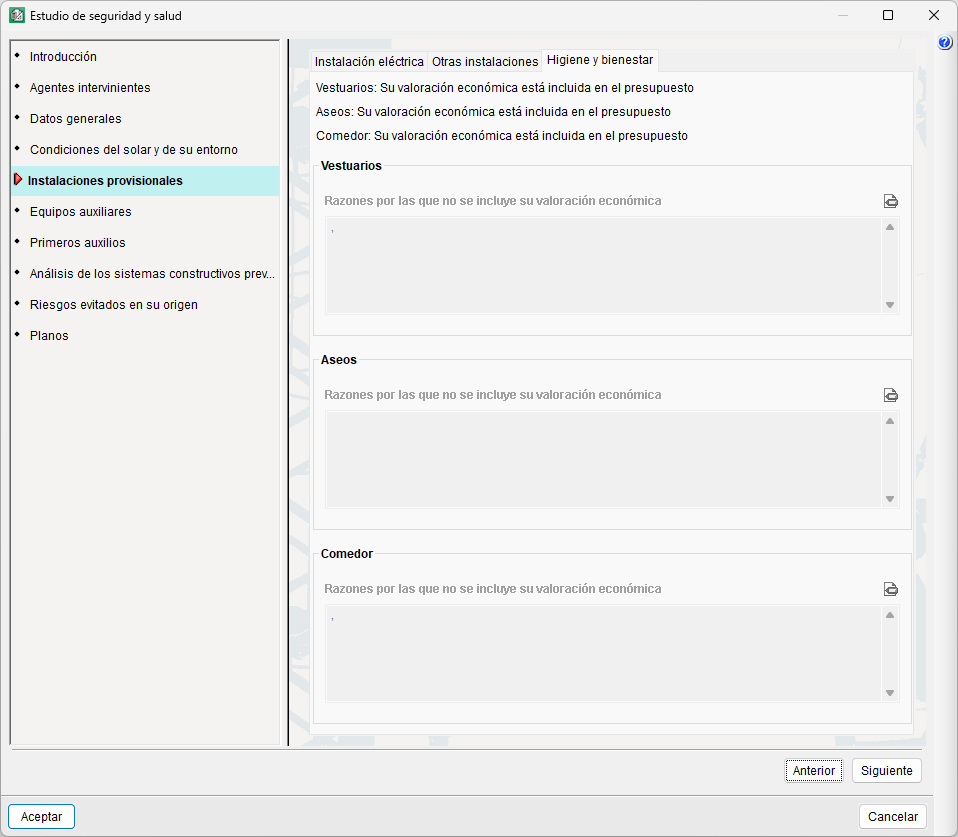The width and height of the screenshot is (958, 837).
Task: Open the Agentes intervinientes section
Action: tap(90, 88)
